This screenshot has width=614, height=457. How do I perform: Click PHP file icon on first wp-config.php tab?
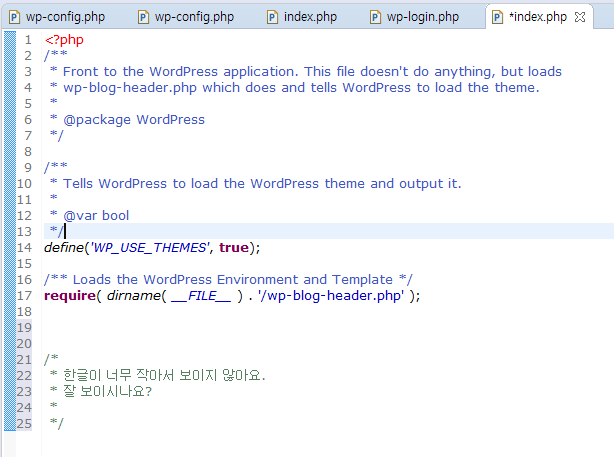click(x=14, y=17)
